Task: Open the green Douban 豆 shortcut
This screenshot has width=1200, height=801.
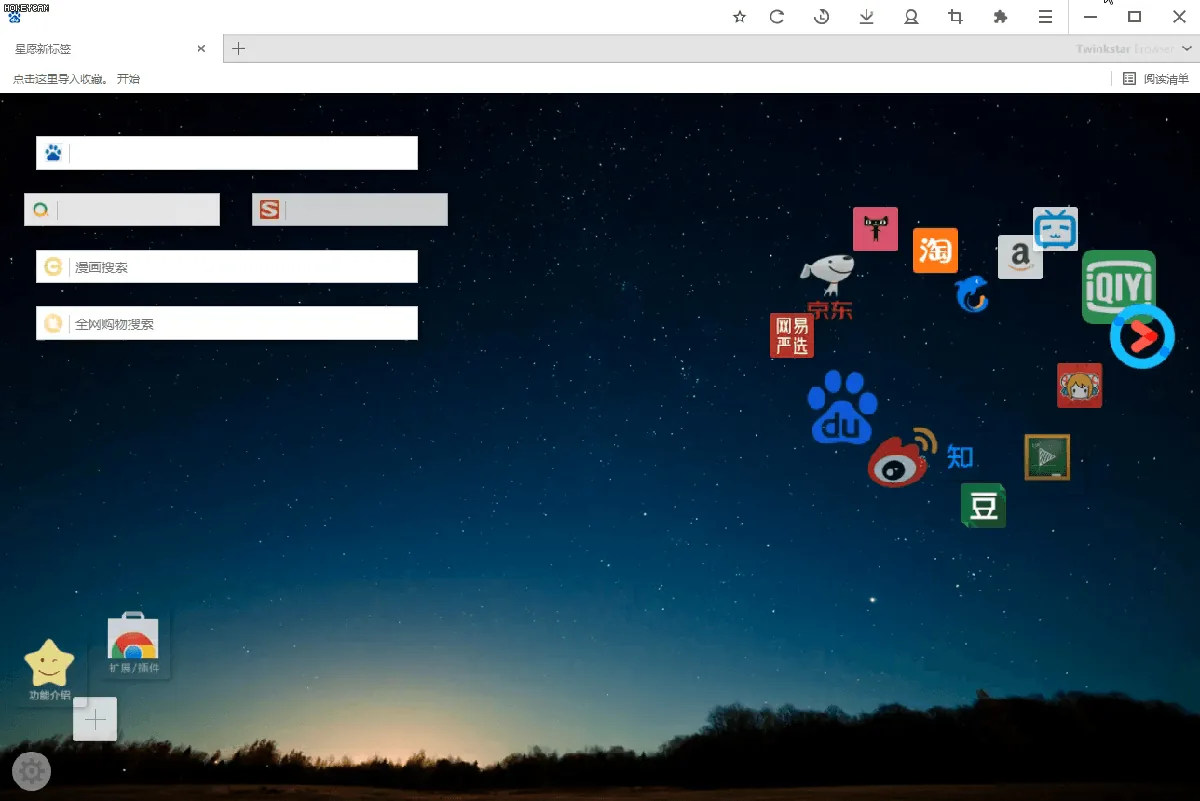Action: click(x=983, y=505)
